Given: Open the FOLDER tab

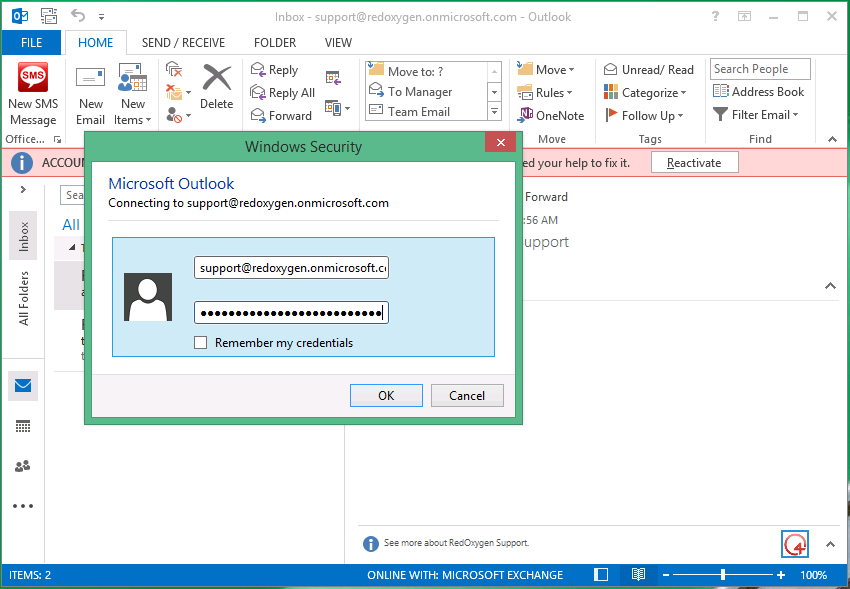Looking at the screenshot, I should click(x=275, y=43).
